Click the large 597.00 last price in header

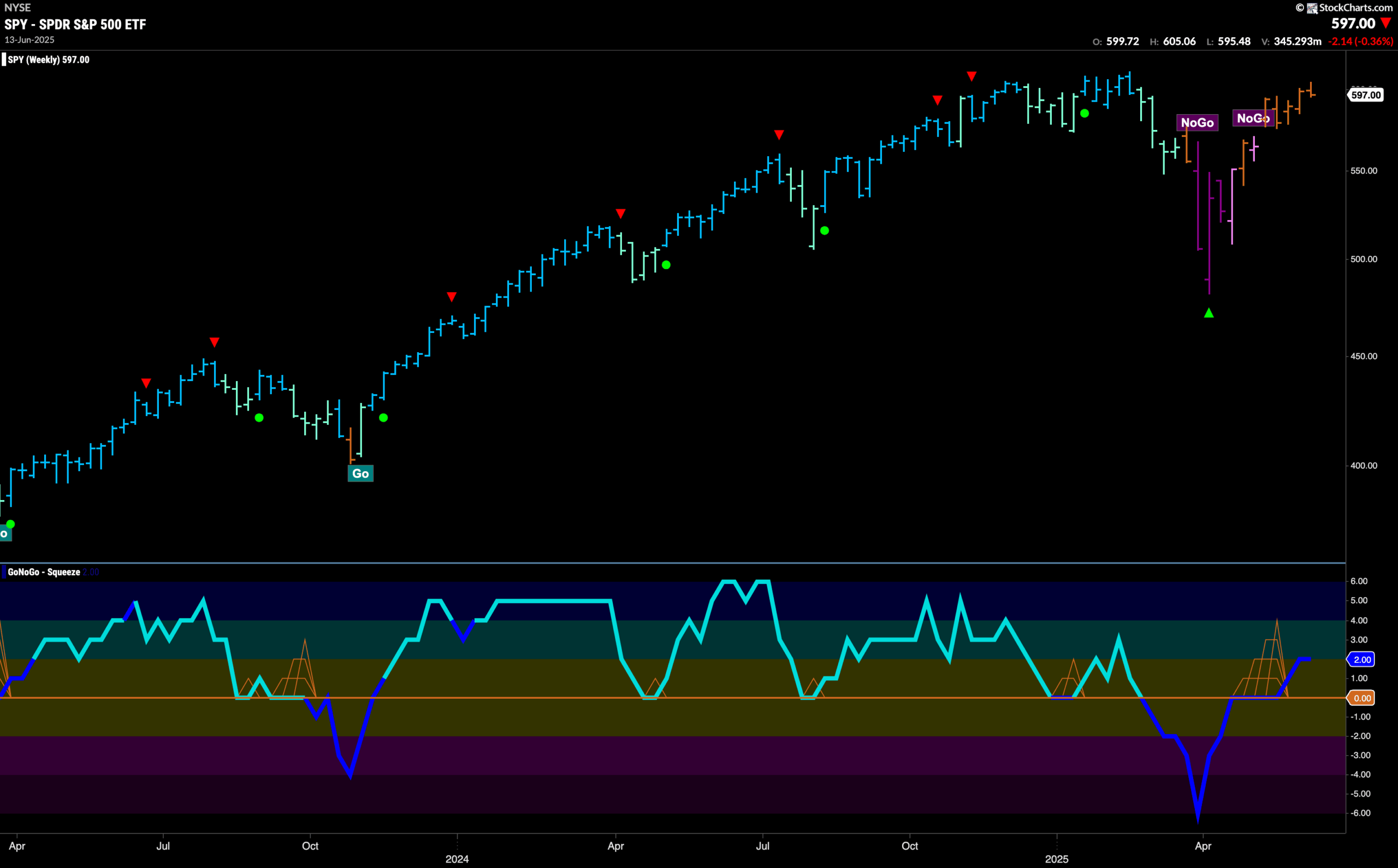coord(1353,23)
